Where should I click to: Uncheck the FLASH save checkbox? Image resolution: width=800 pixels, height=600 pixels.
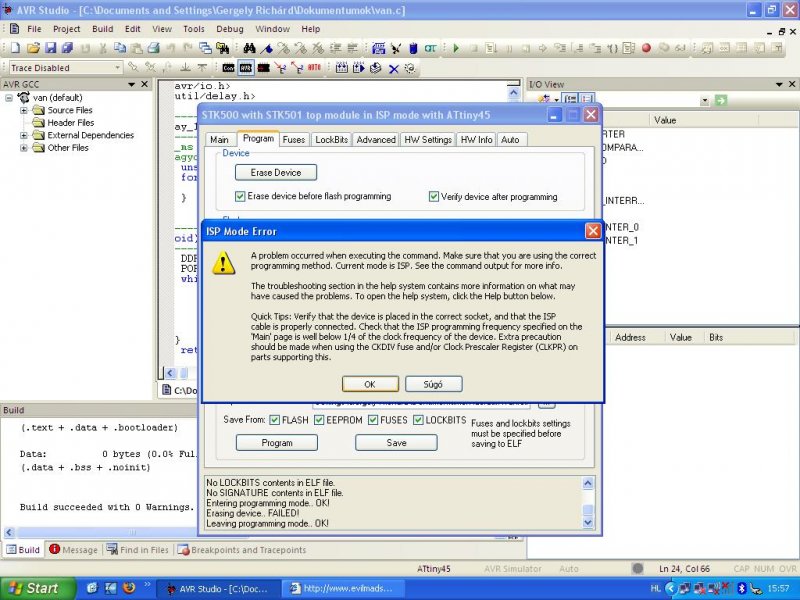(x=274, y=420)
